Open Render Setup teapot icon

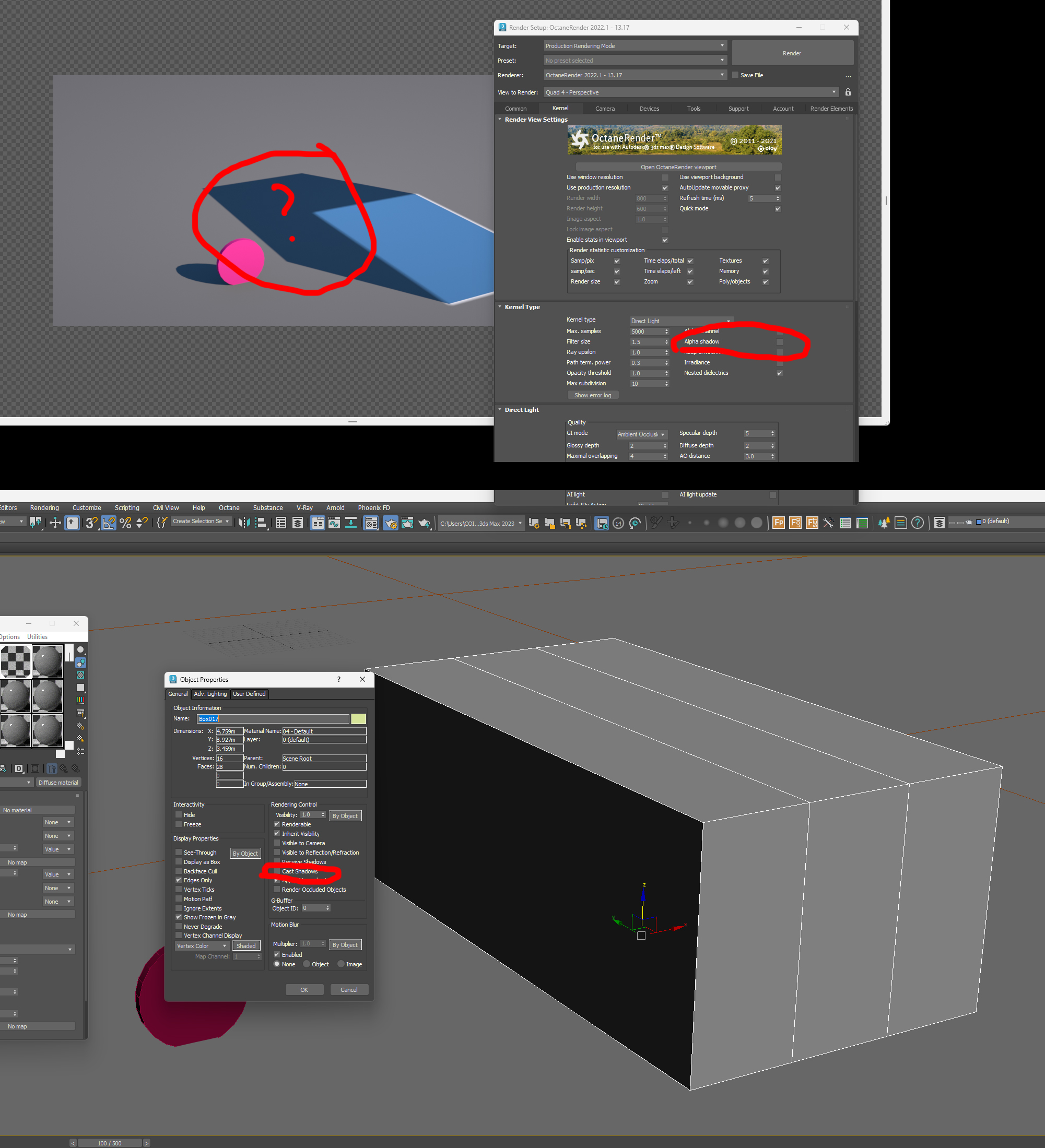(x=390, y=523)
